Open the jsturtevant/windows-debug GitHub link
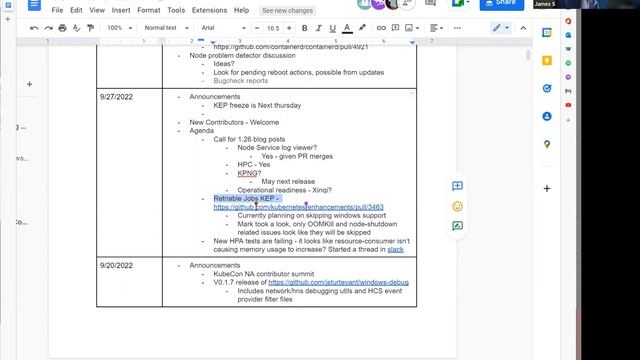Viewport: 640px width, 360px height. 338,282
